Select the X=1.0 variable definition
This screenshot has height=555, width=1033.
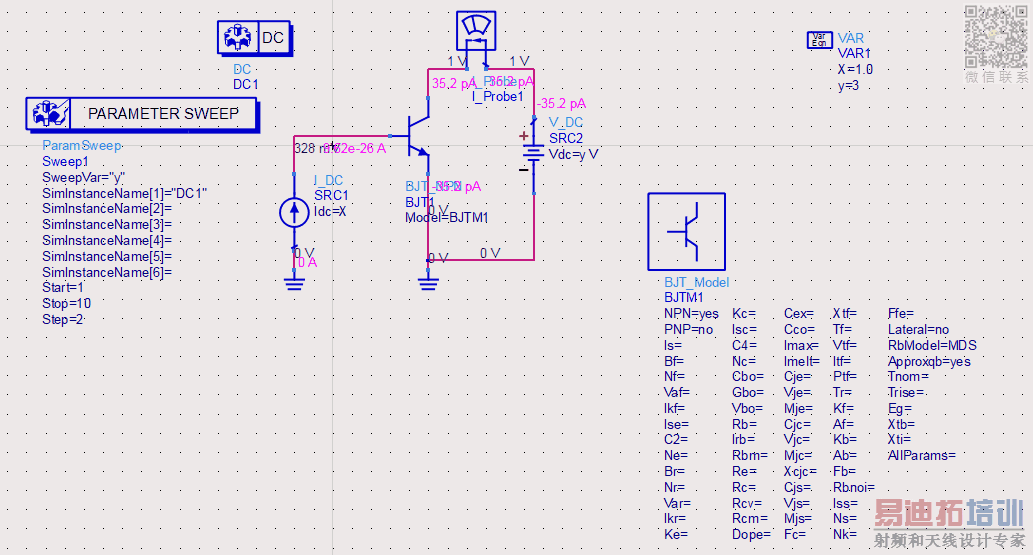point(855,69)
